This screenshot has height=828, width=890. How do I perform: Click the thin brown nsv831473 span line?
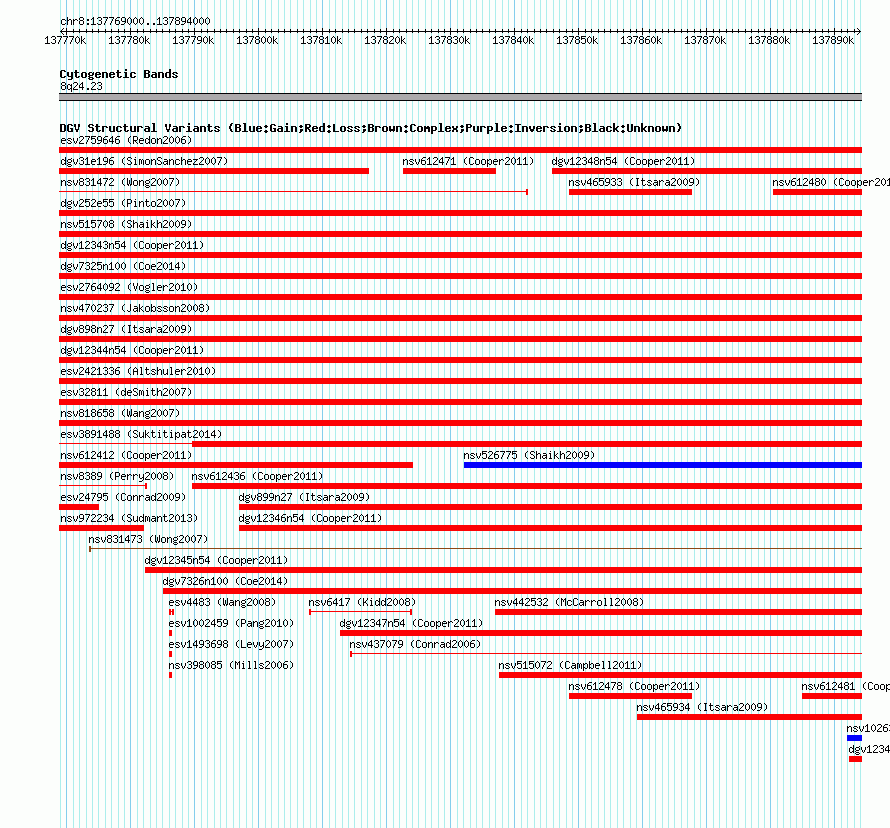[476, 549]
